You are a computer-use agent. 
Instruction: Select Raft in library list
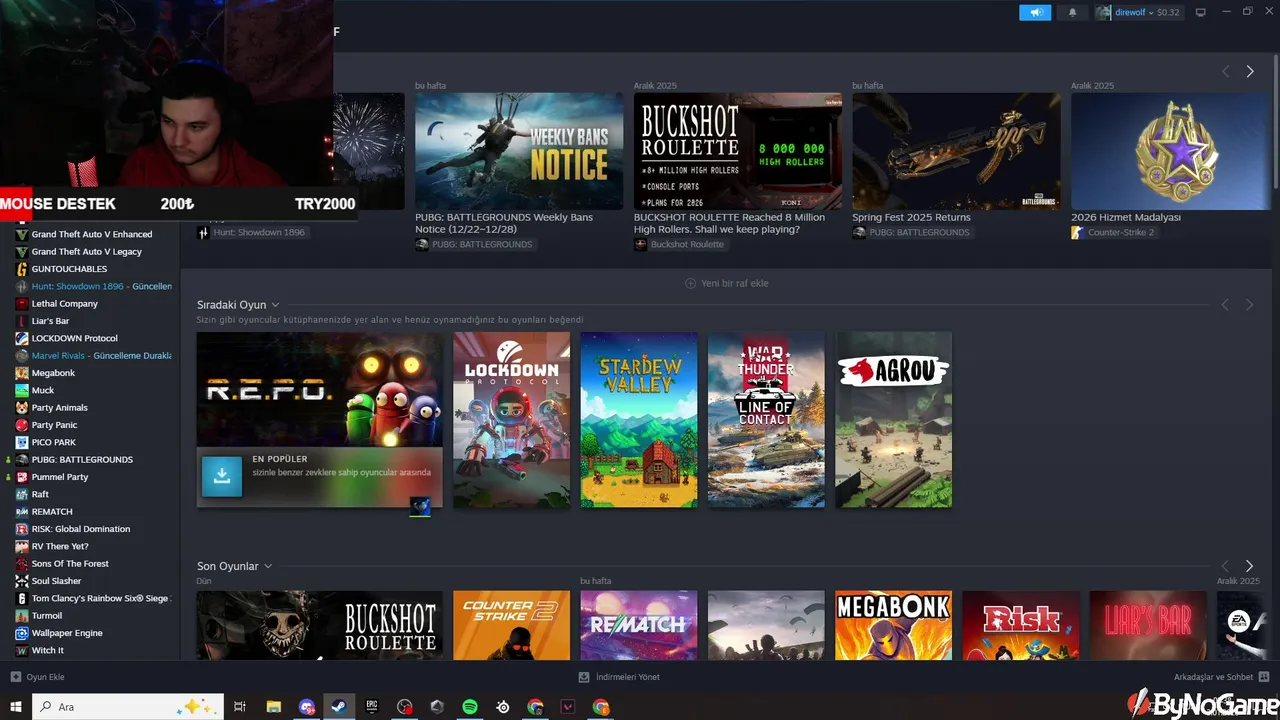[40, 494]
